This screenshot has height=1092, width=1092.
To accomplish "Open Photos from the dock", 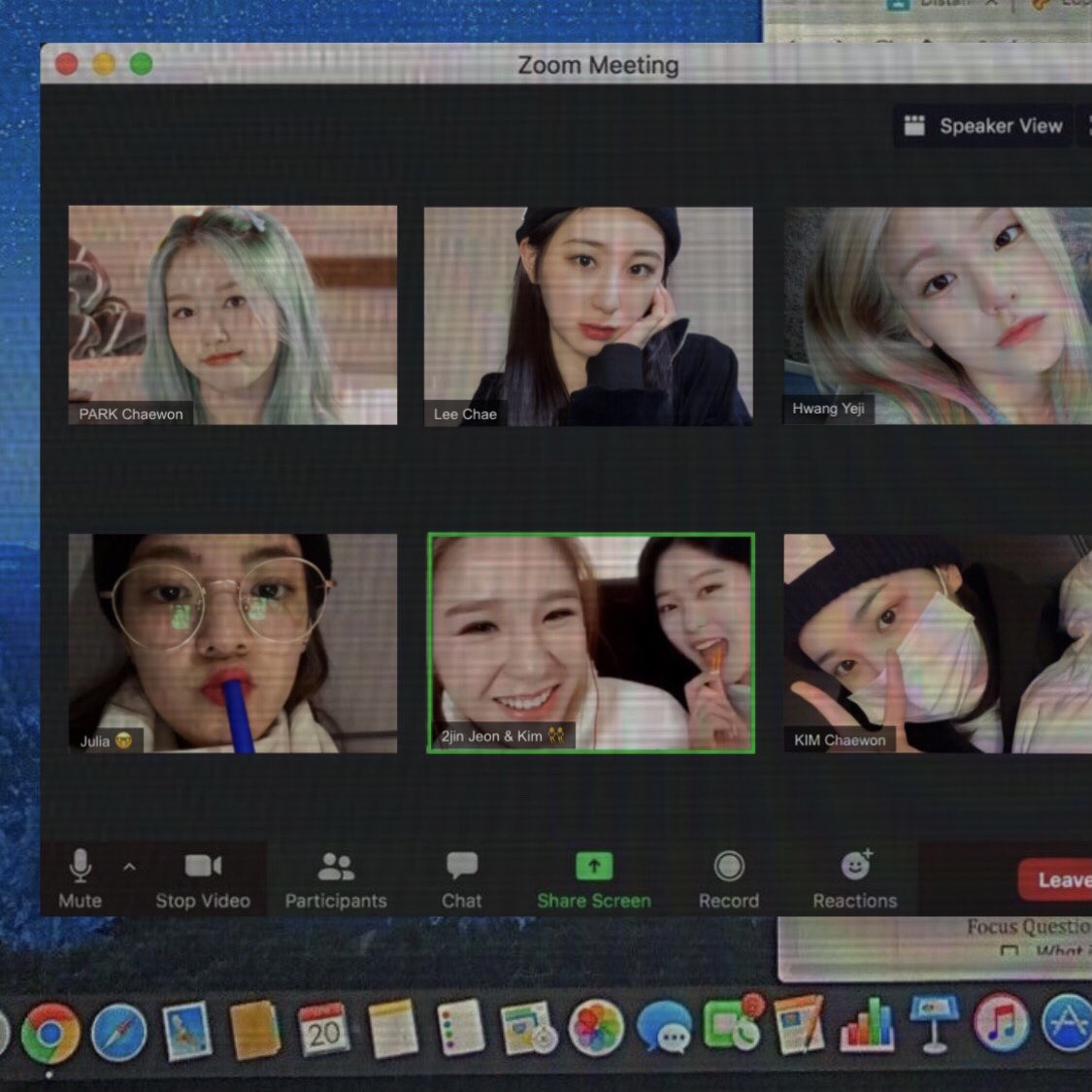I will point(595,1027).
